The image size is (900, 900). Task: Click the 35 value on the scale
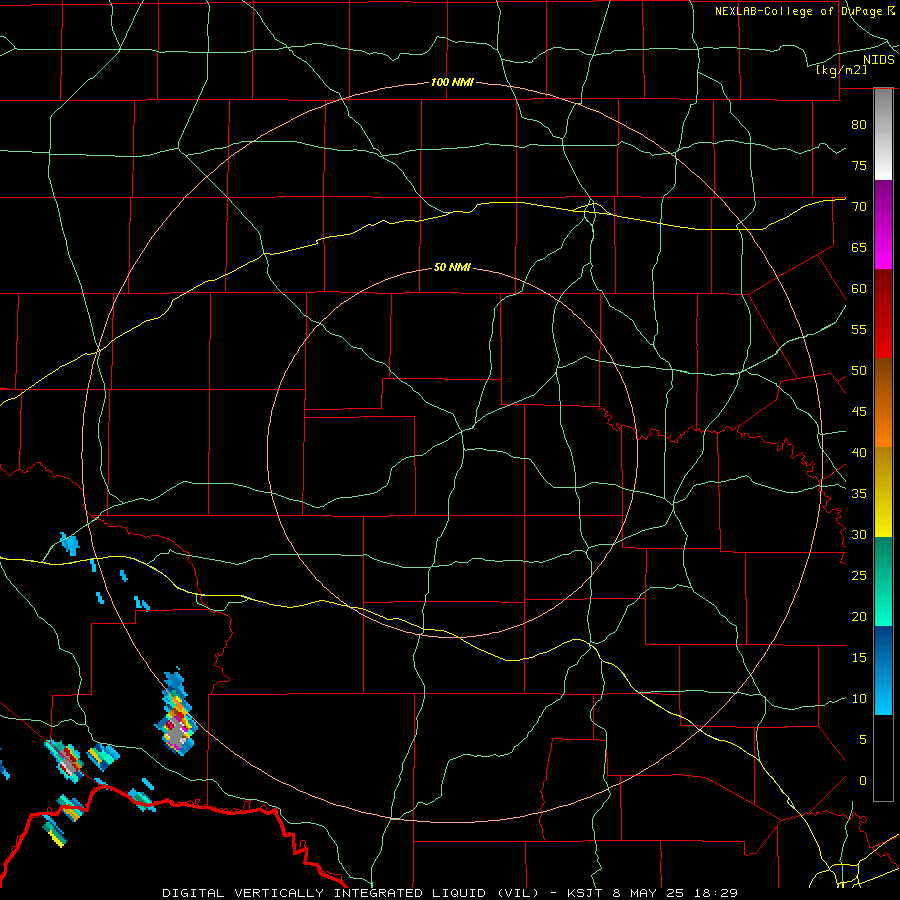coord(859,494)
